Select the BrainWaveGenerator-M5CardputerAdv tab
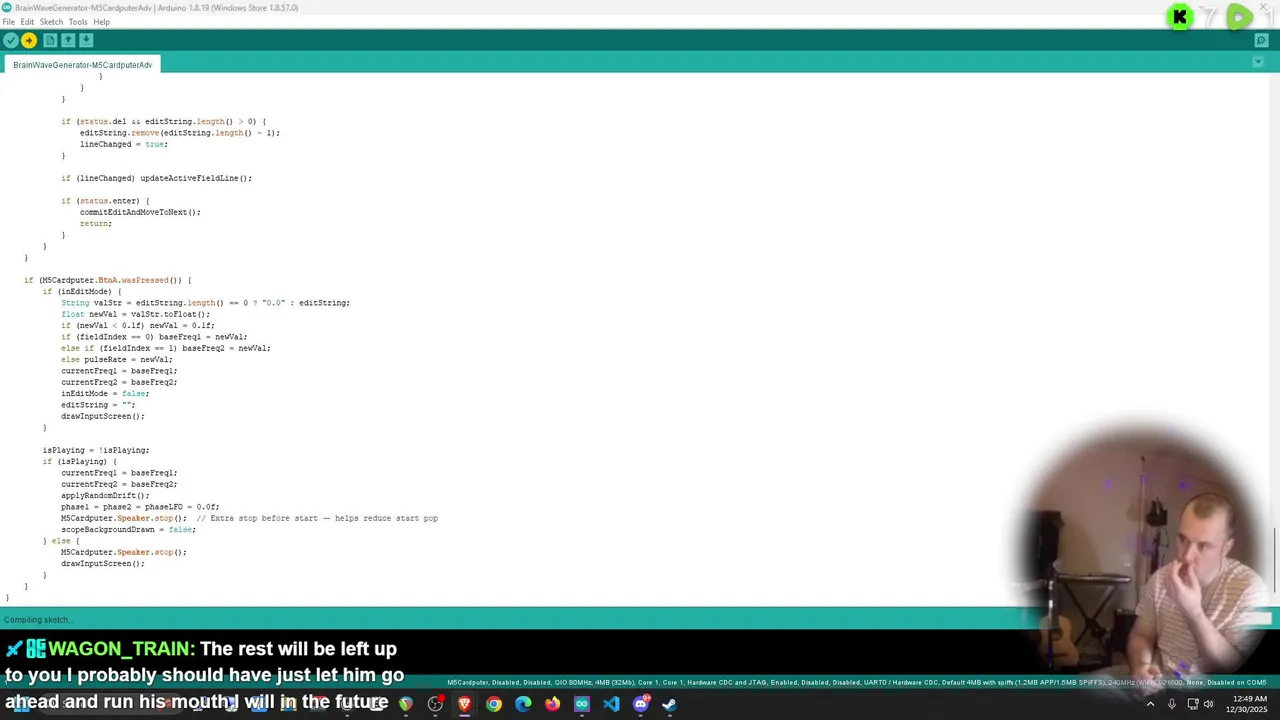The height and width of the screenshot is (720, 1280). (83, 65)
